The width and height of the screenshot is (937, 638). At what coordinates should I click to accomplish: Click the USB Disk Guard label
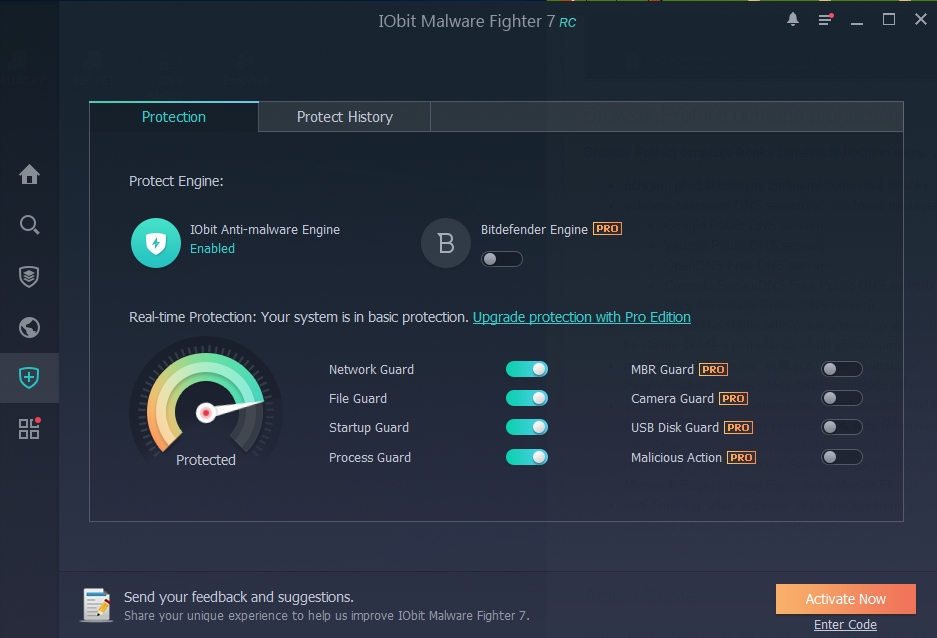coord(675,428)
